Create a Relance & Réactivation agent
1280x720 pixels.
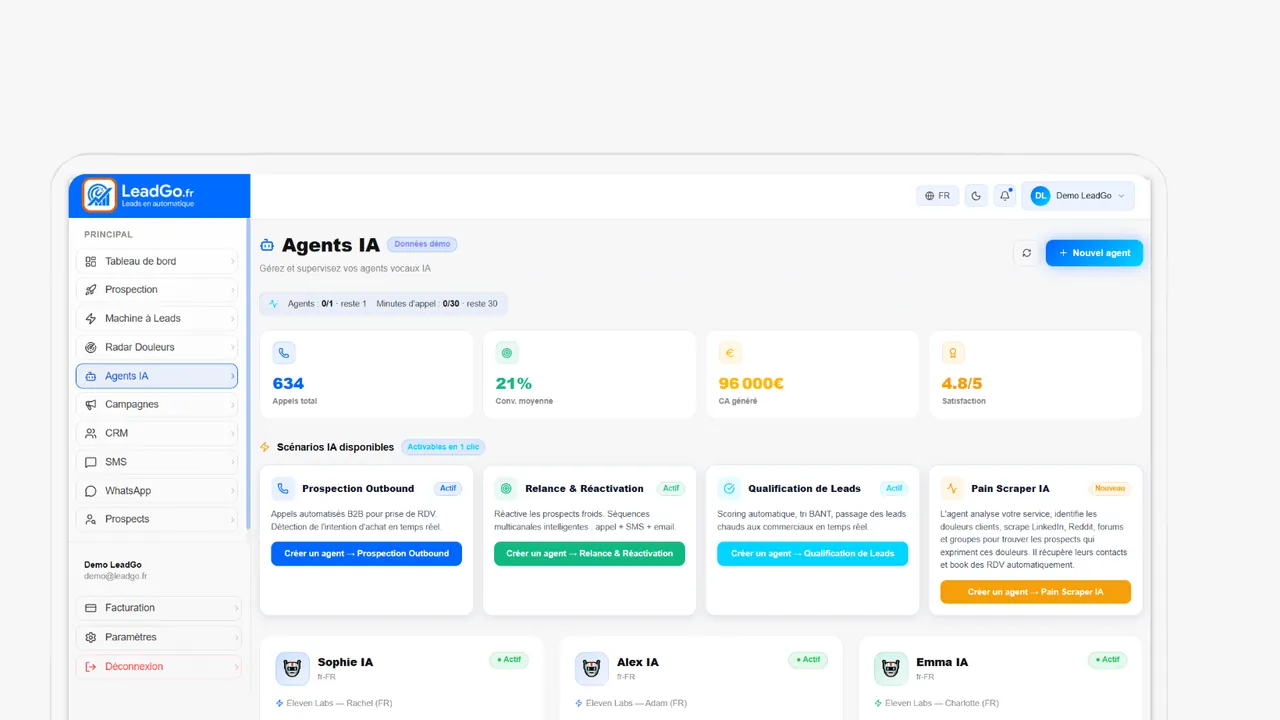pyautogui.click(x=589, y=554)
